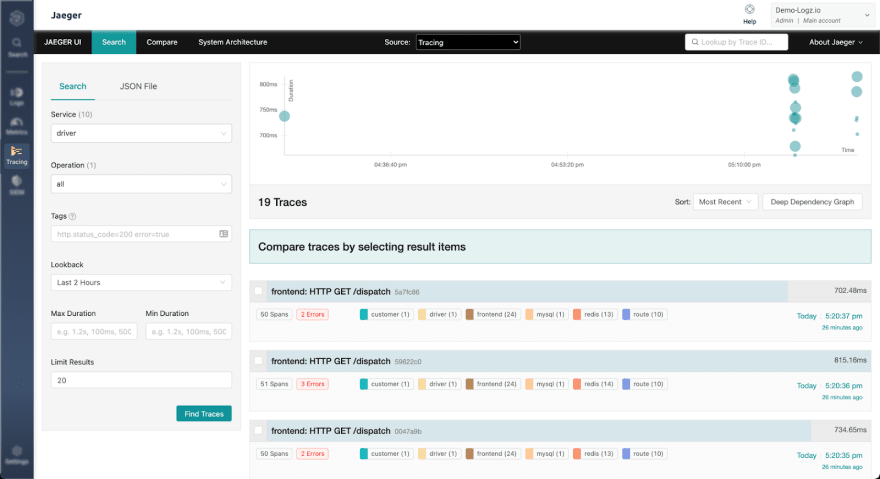Click the Deep Dependency Graph button
Viewport: 880px width, 479px height.
tap(812, 202)
